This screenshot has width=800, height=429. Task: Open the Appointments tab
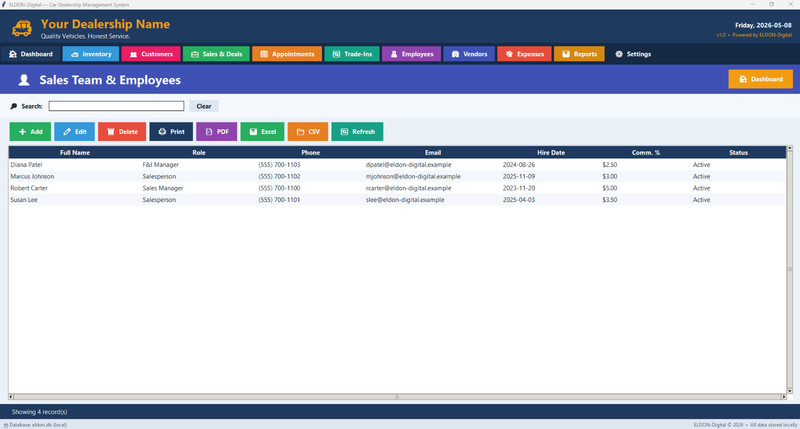[x=287, y=54]
